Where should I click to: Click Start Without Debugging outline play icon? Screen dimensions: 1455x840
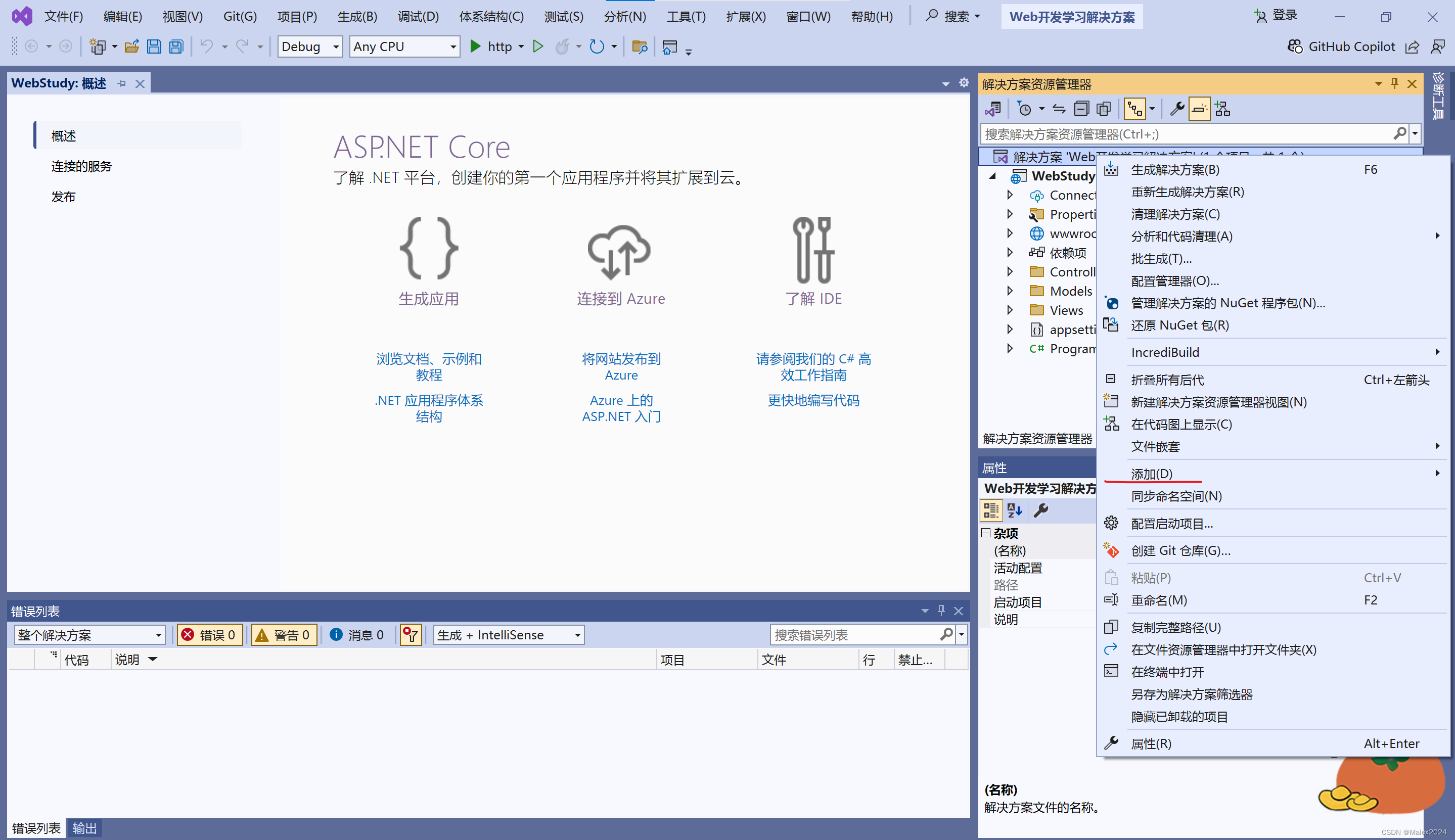tap(538, 46)
